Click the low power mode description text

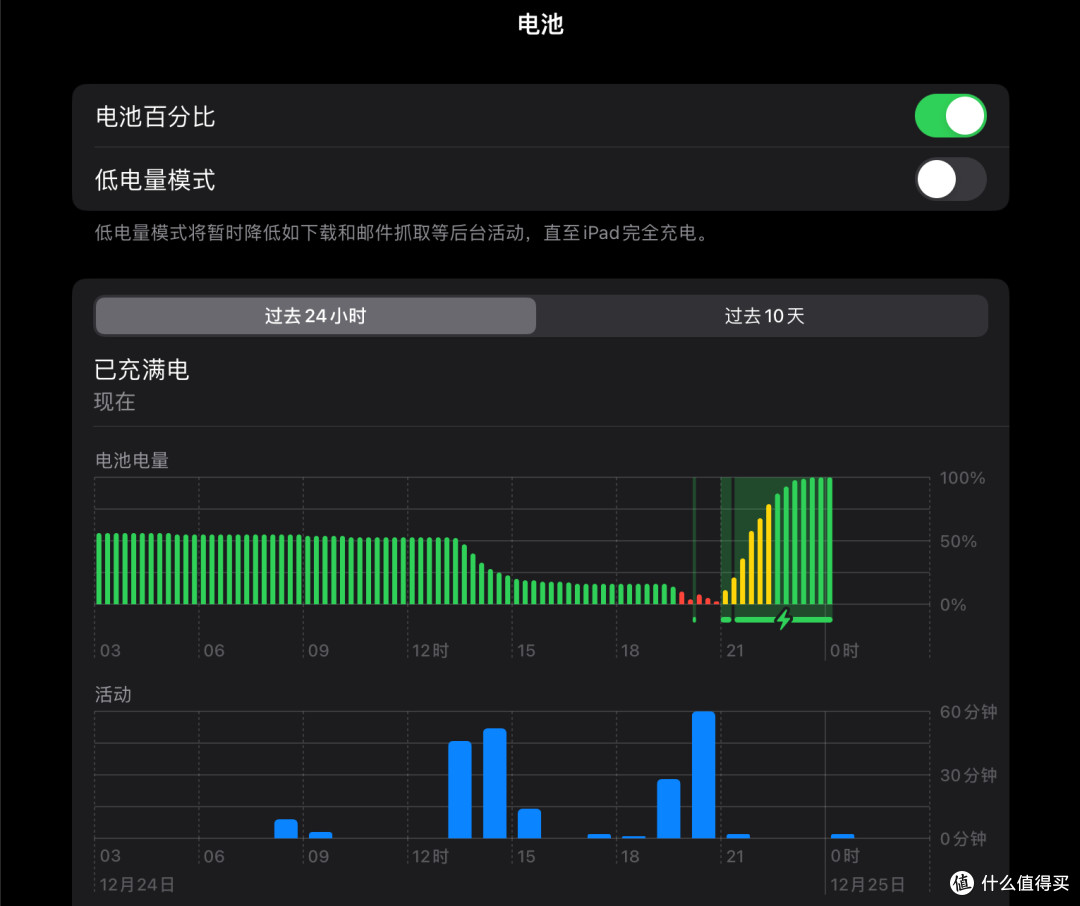(402, 233)
